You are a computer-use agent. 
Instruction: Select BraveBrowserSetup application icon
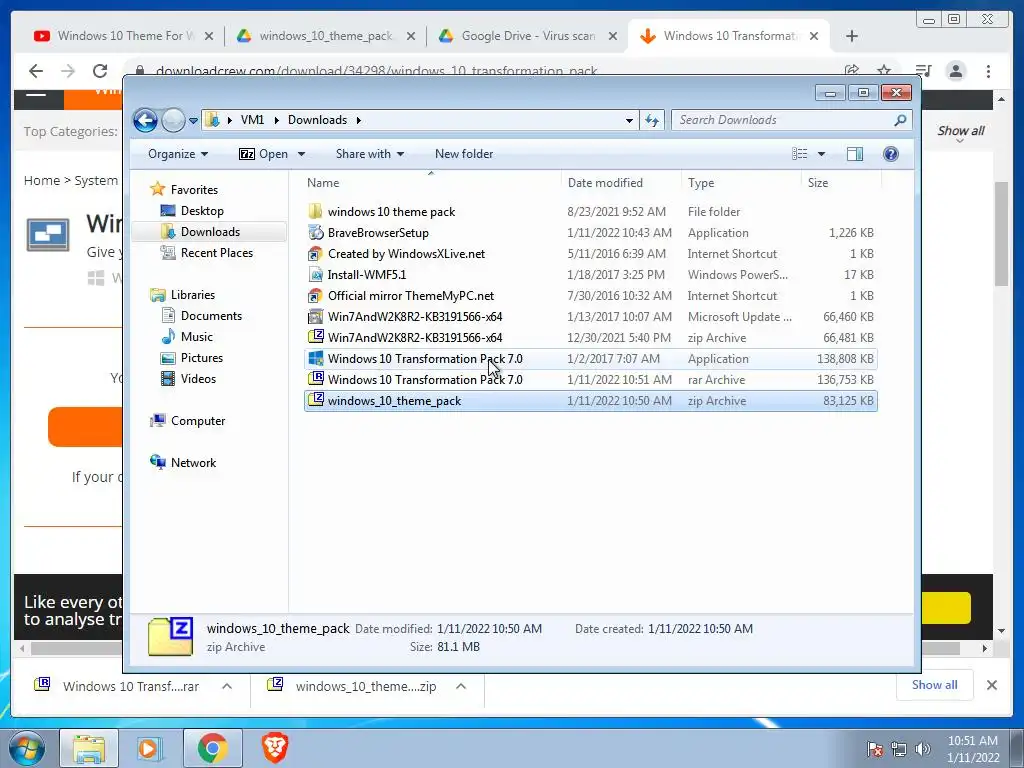point(315,232)
